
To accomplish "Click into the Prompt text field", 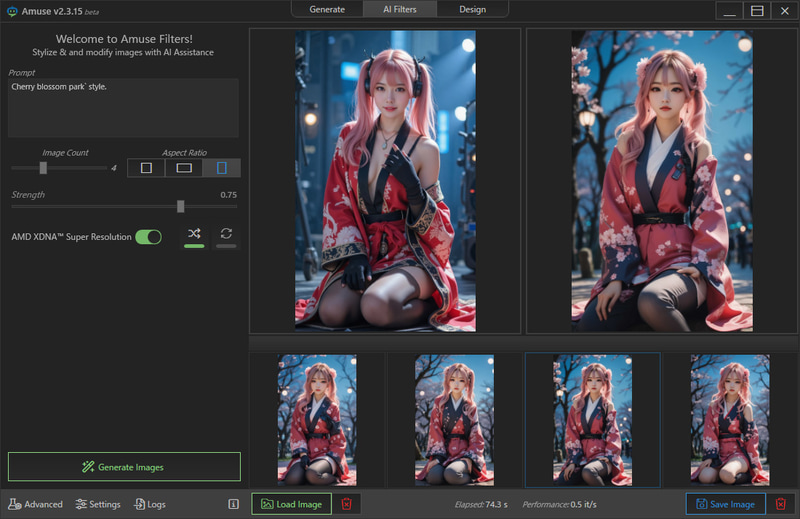I will click(x=123, y=108).
